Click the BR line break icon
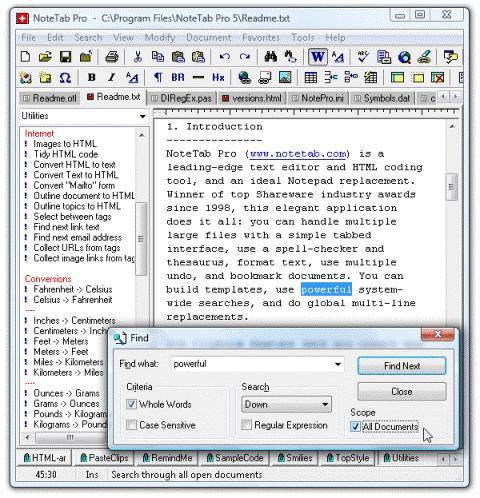The image size is (480, 498). coord(178,78)
